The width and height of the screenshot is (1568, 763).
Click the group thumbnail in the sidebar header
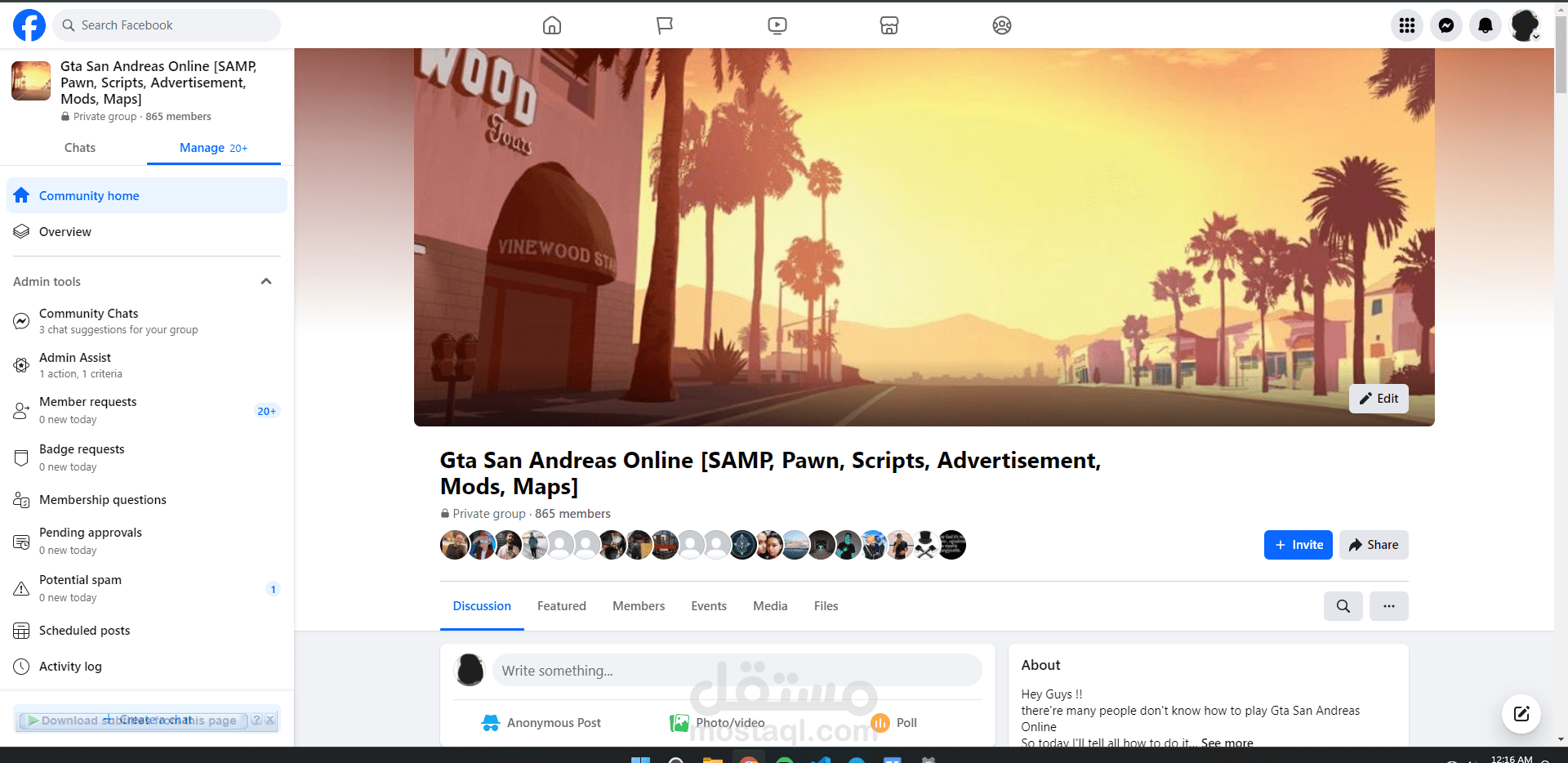(31, 81)
